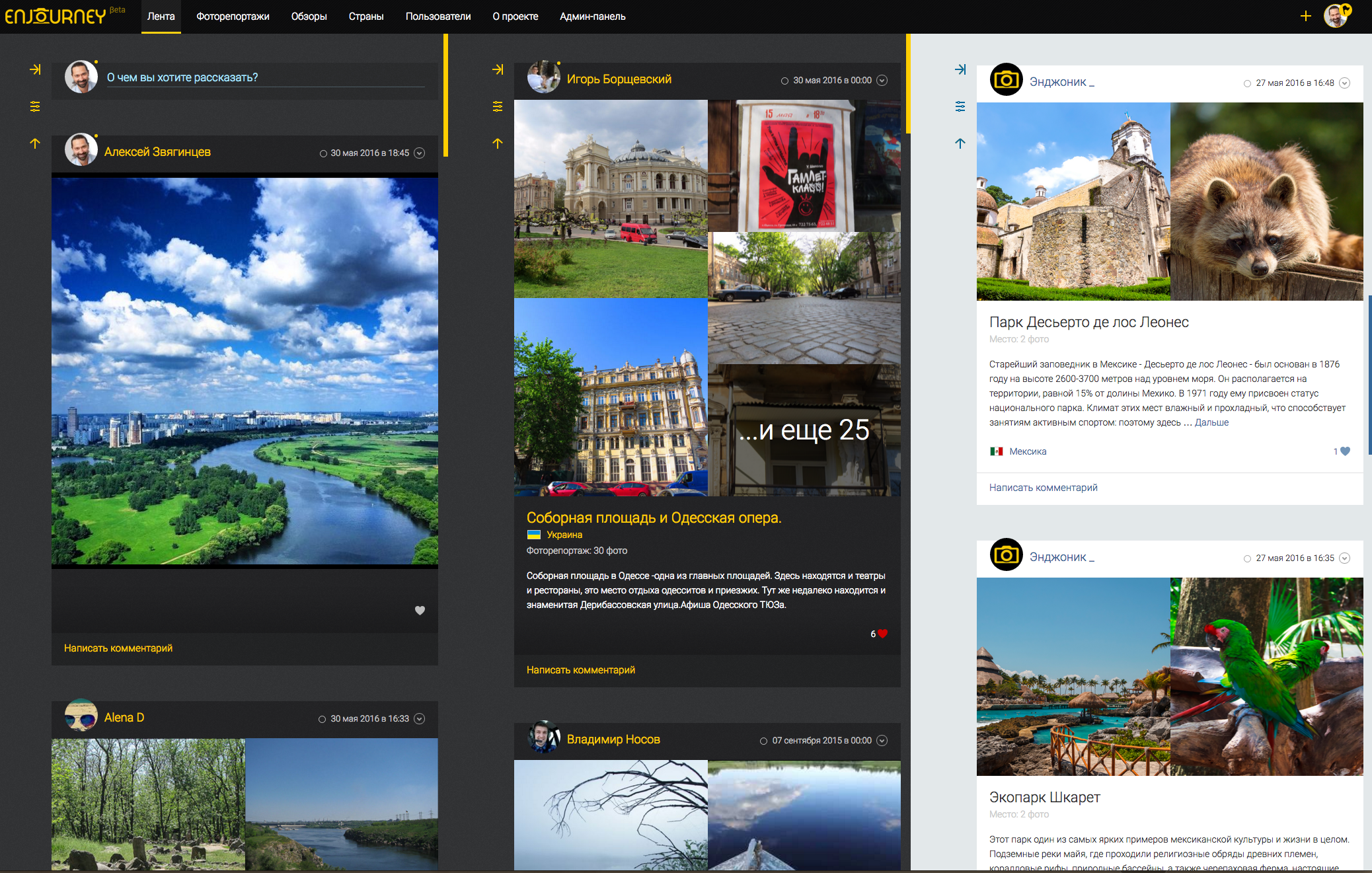Screen dimensions: 1372x873
Task: Collapse the first column with arrow-to-bar icon
Action: point(35,69)
